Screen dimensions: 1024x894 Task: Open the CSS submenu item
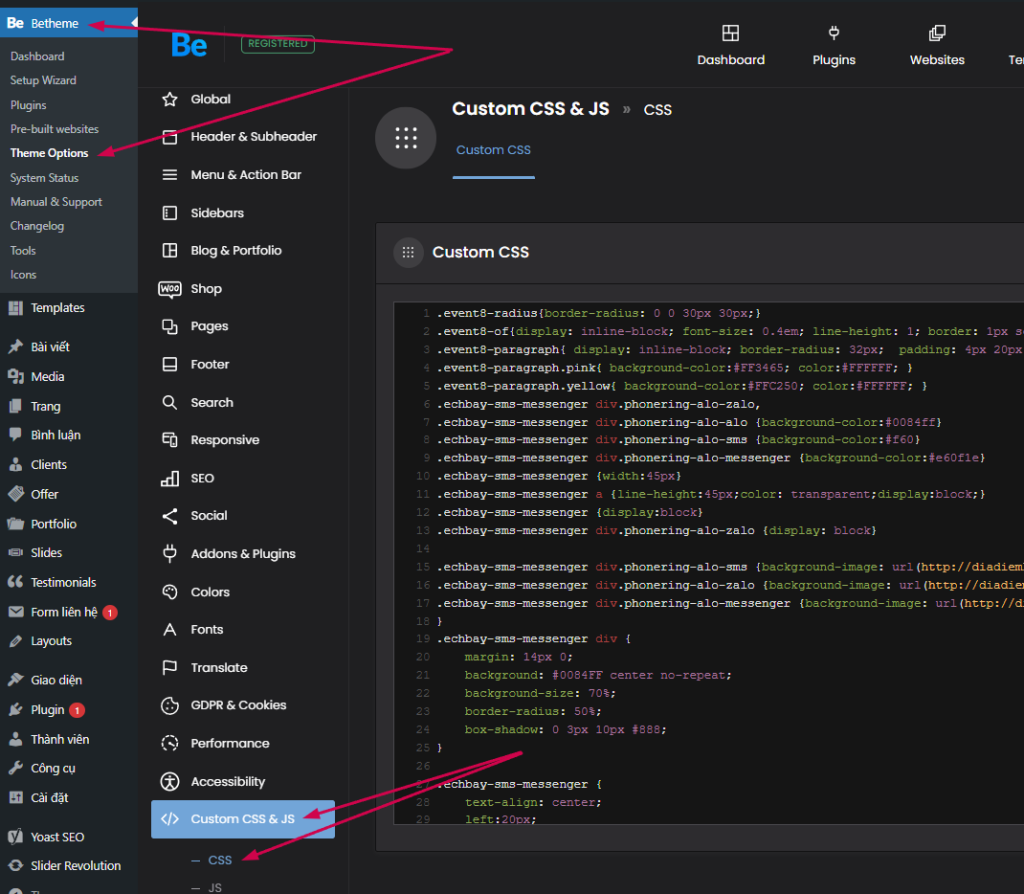pyautogui.click(x=219, y=860)
